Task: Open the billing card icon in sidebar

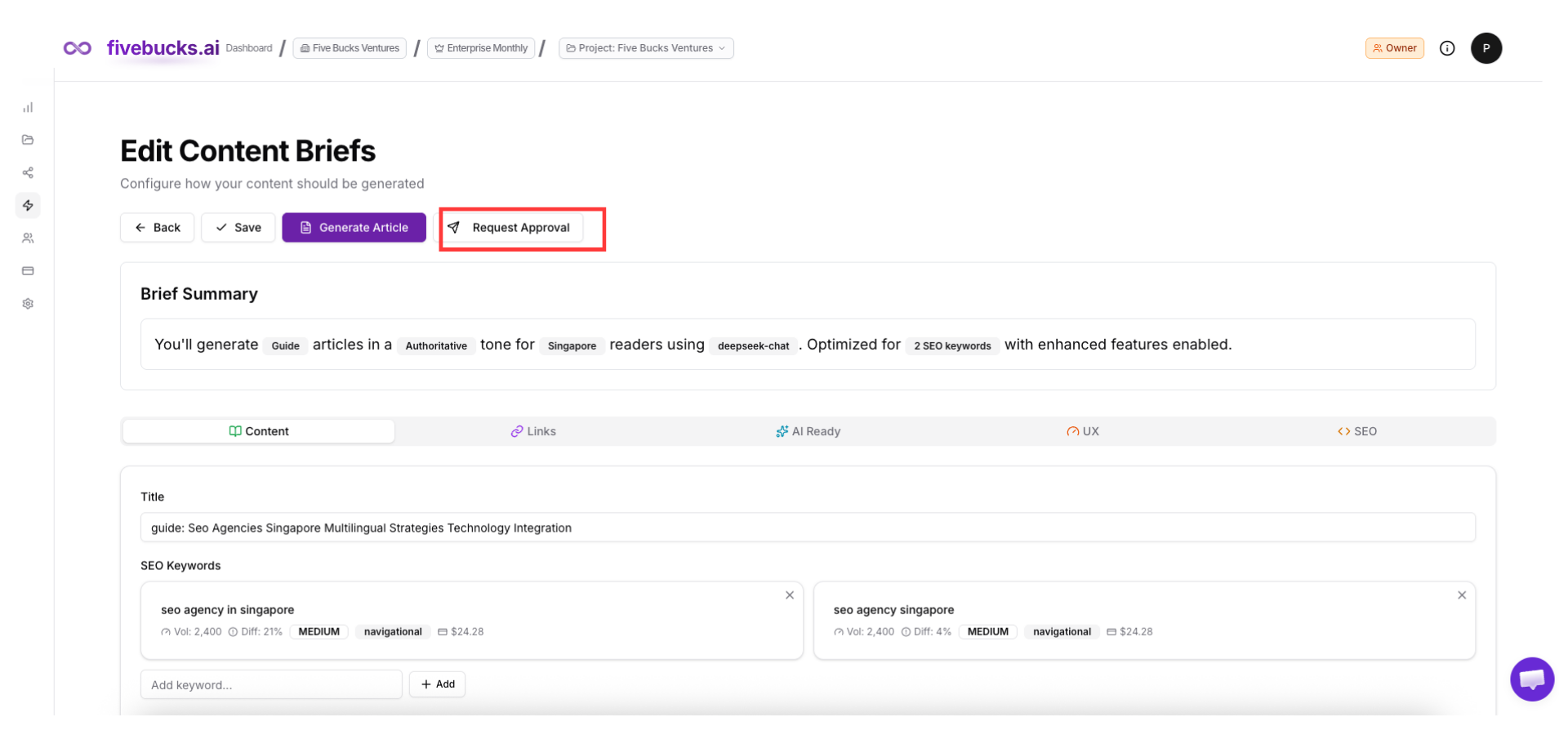Action: click(28, 270)
